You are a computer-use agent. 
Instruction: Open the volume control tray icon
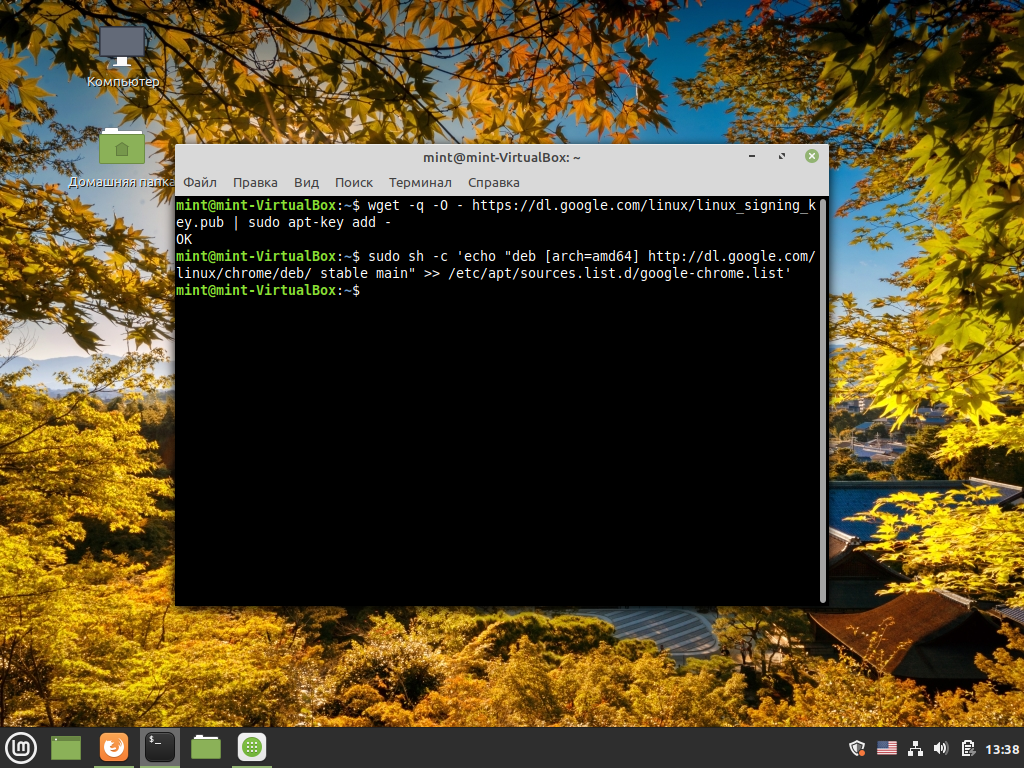point(941,748)
